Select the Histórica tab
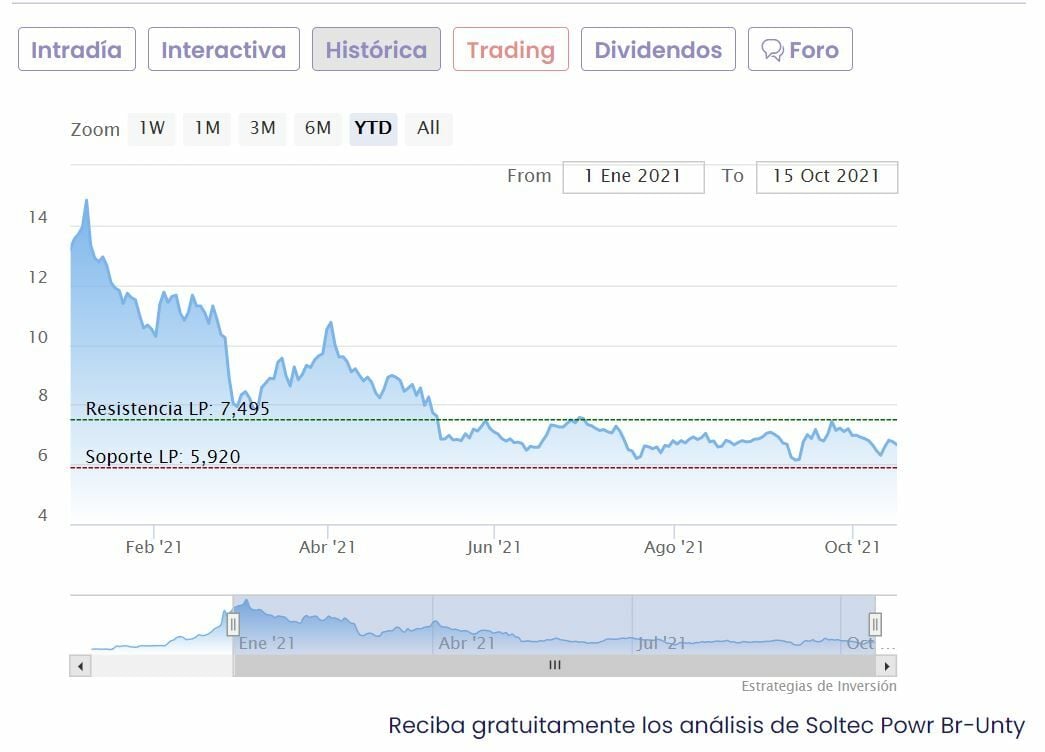 (x=376, y=50)
